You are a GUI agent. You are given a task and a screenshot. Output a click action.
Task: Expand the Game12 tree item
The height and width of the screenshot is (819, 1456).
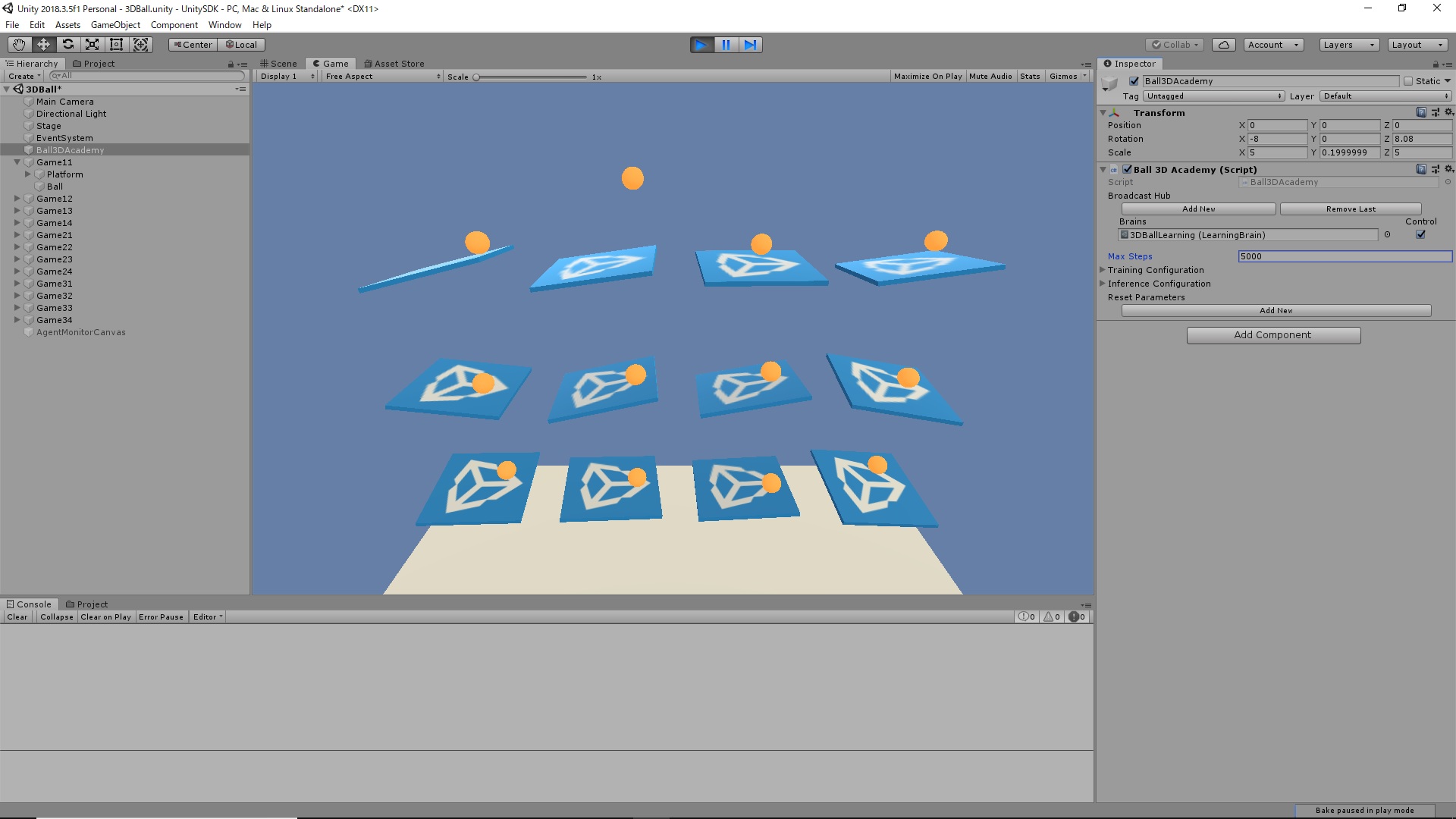click(x=17, y=199)
